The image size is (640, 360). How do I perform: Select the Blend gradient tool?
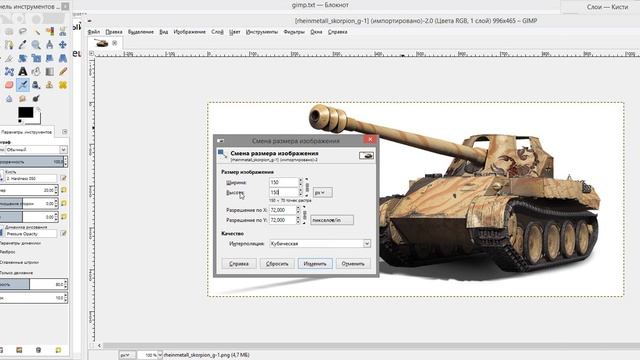[49, 71]
